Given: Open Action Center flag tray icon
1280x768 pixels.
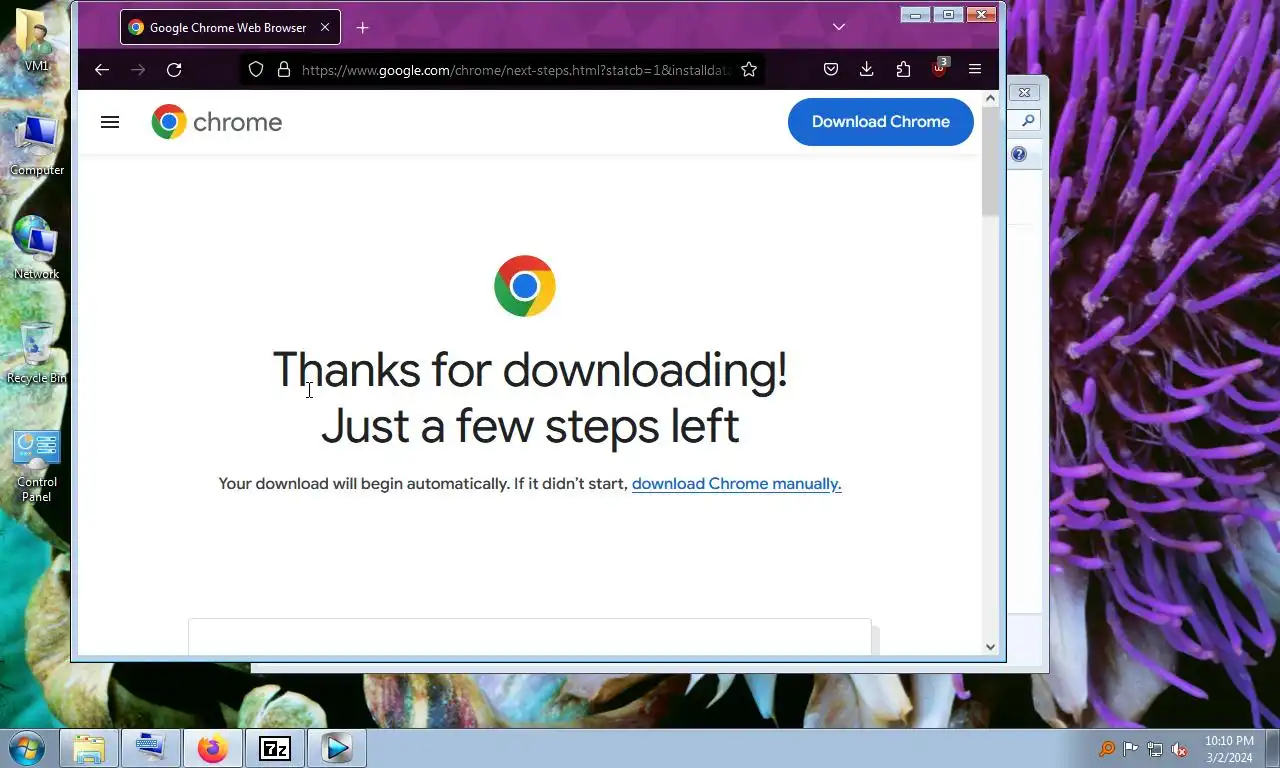Looking at the screenshot, I should point(1131,749).
